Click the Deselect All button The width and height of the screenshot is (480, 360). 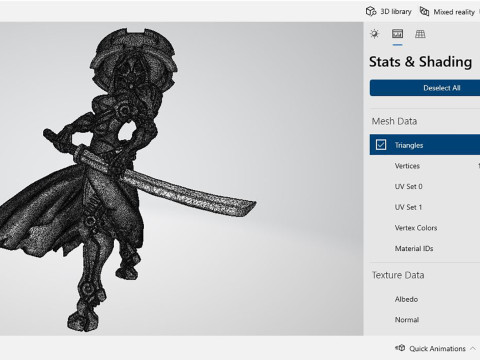(425, 88)
